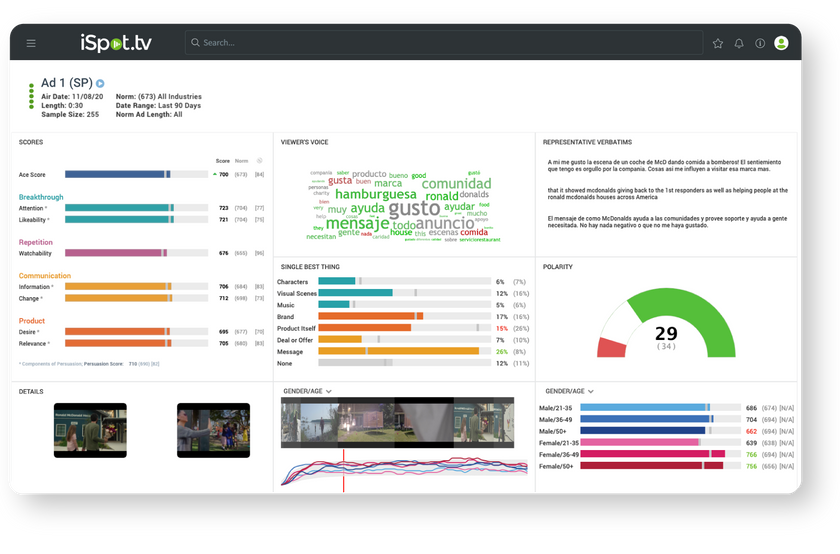The height and width of the screenshot is (554, 840).
Task: Open the green user profile avatar
Action: 781,43
